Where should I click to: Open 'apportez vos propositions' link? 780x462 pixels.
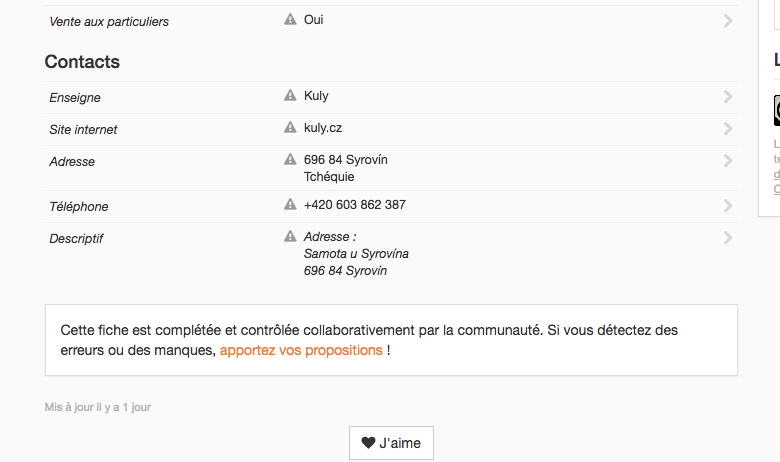pyautogui.click(x=301, y=350)
